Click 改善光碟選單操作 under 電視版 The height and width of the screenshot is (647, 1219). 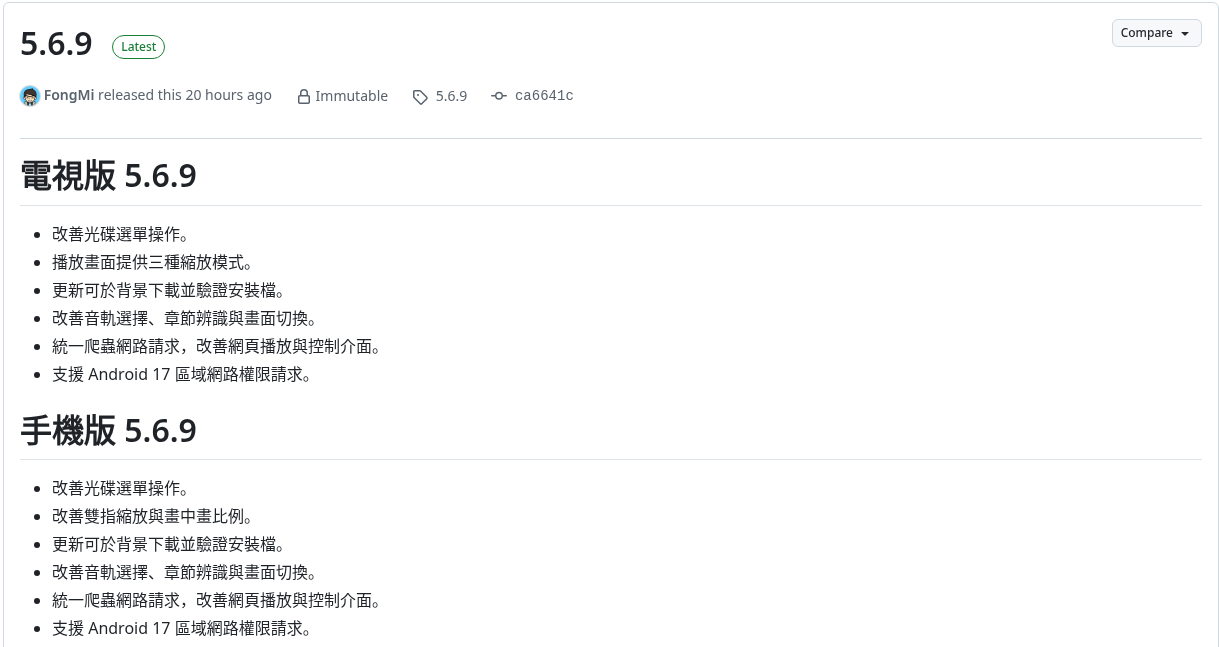click(x=121, y=234)
